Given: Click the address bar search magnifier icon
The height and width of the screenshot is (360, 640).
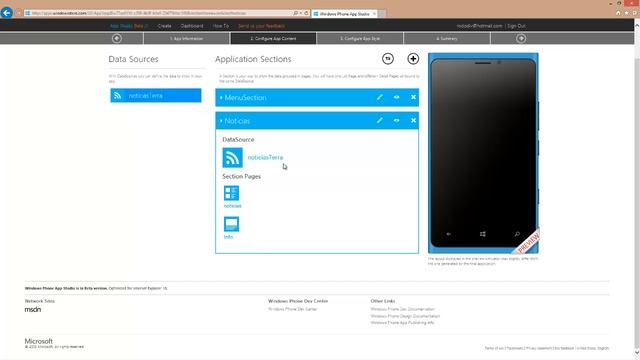Looking at the screenshot, I should tap(296, 13).
